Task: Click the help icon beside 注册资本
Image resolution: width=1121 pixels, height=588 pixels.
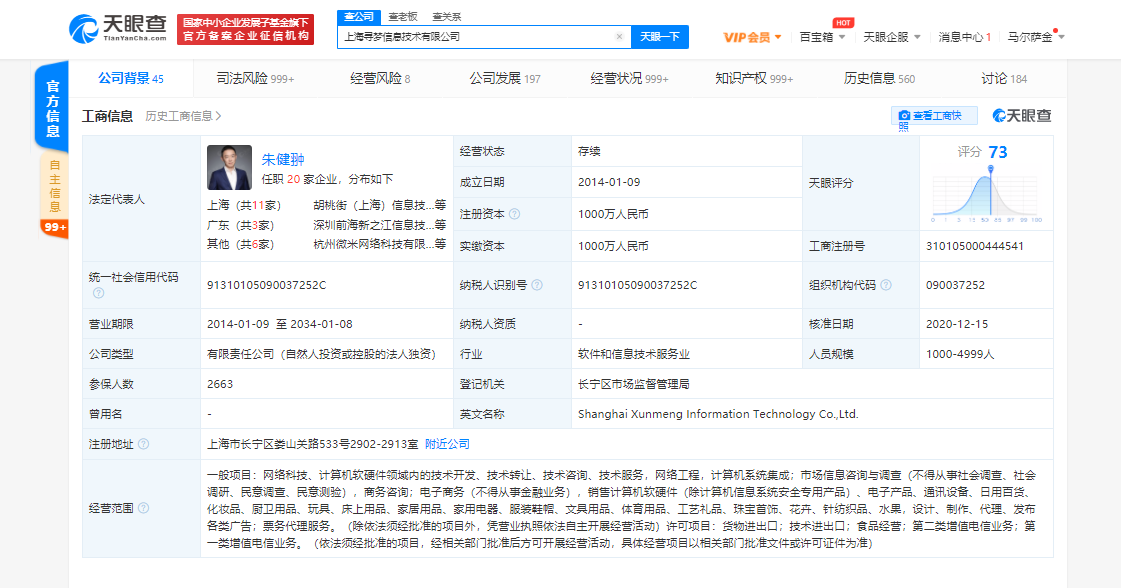Action: coord(514,214)
